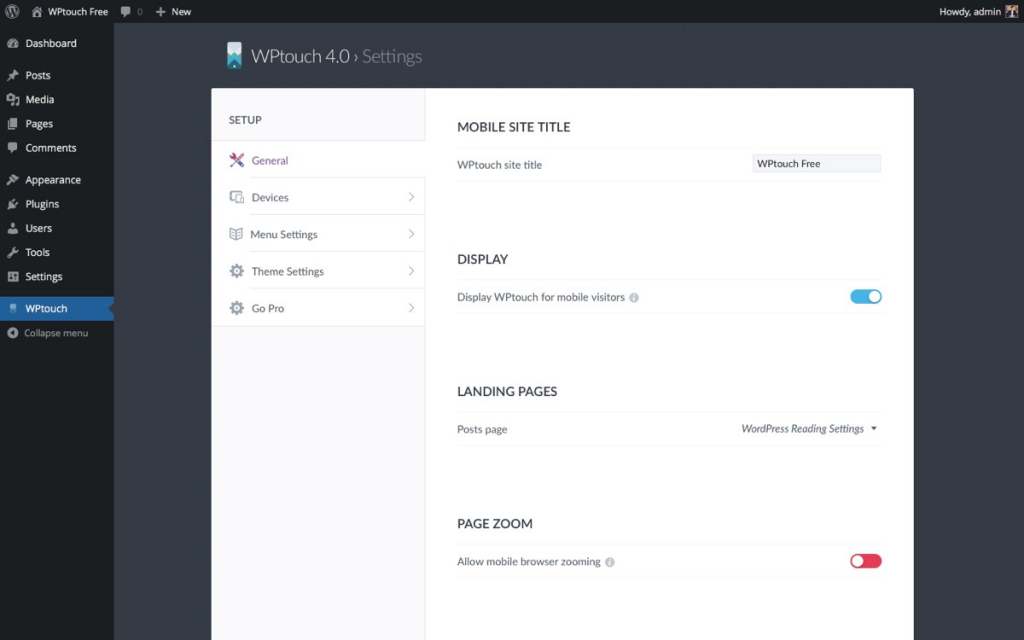The image size is (1024, 640).
Task: Open Dashboard in admin menu
Action: click(51, 44)
